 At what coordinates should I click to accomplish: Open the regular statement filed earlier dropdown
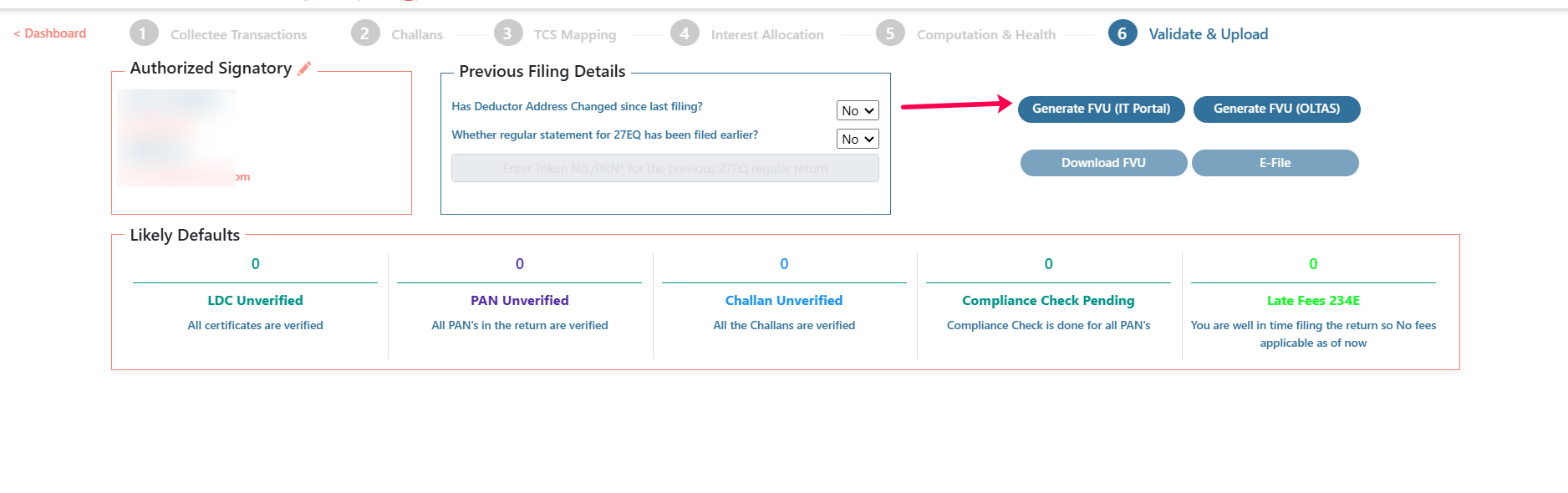pyautogui.click(x=858, y=139)
